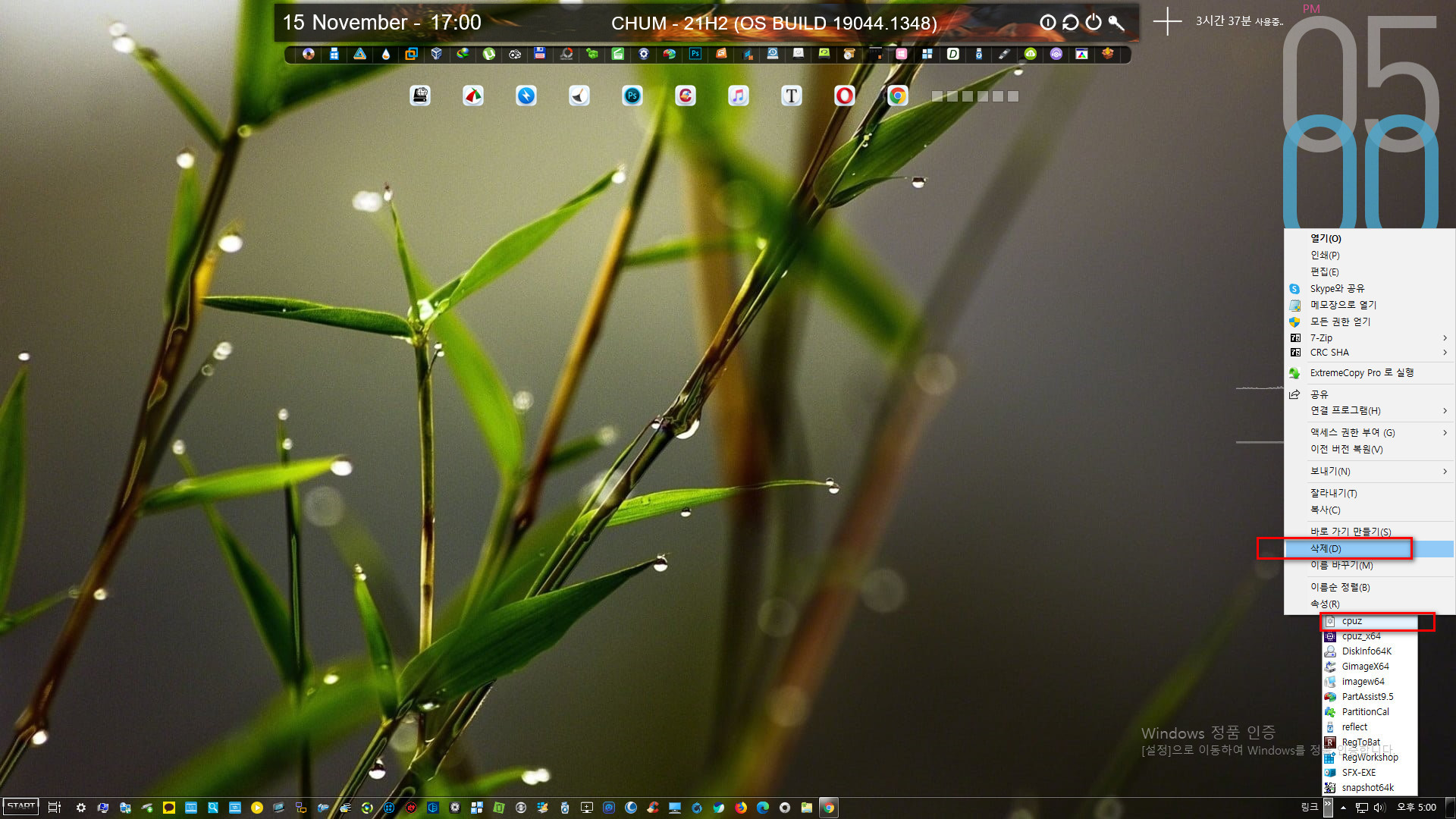Open the yellow KakaoTalk taskbar icon

click(x=169, y=808)
